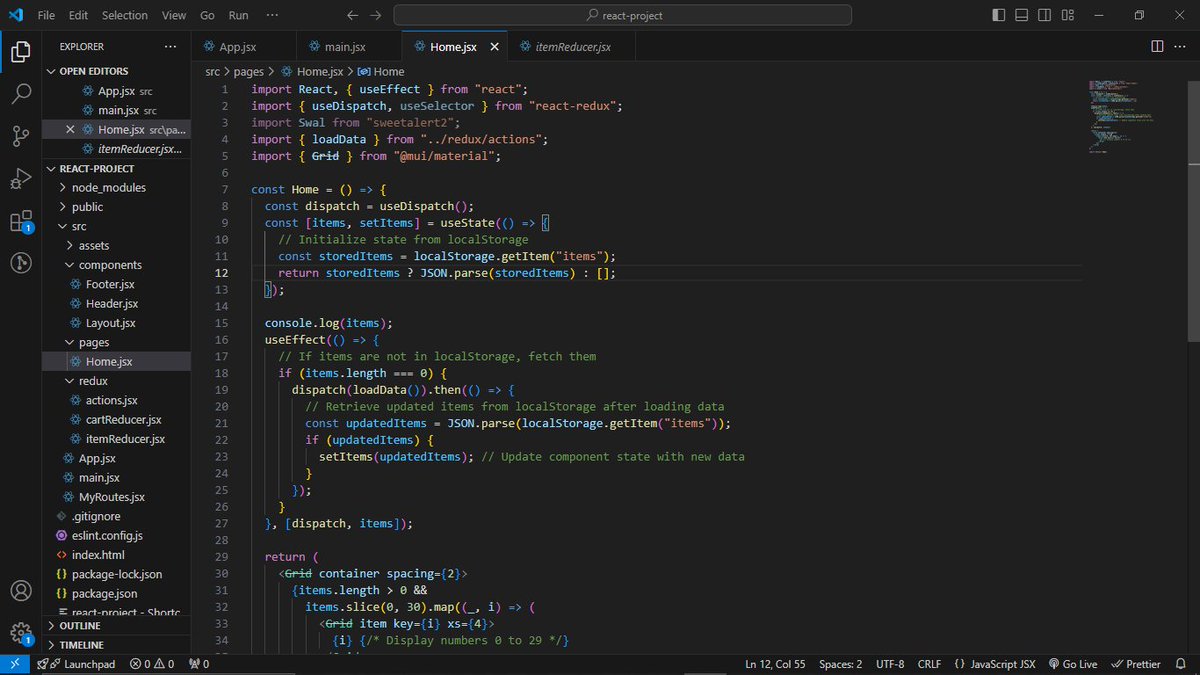
Task: Open the Run menu
Action: tap(238, 15)
